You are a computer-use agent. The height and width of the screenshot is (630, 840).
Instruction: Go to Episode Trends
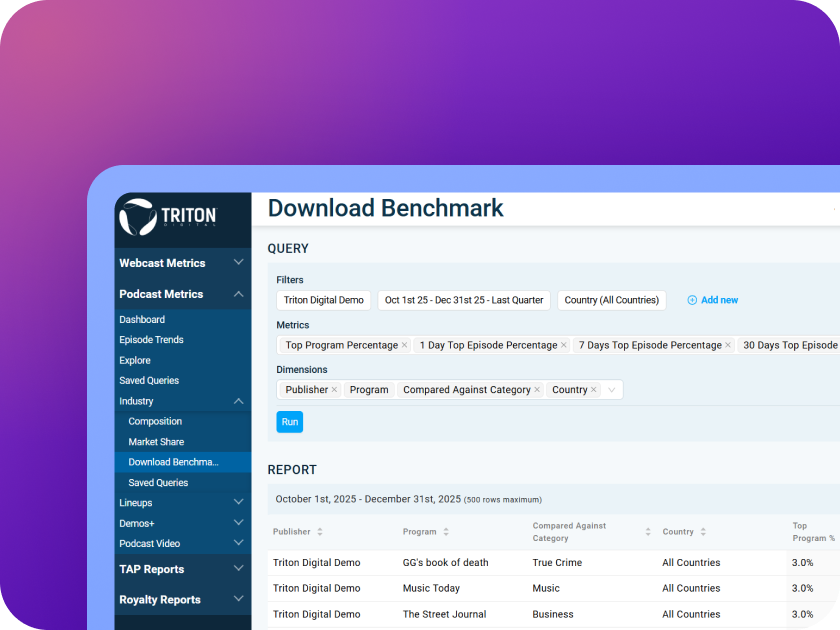tap(151, 340)
